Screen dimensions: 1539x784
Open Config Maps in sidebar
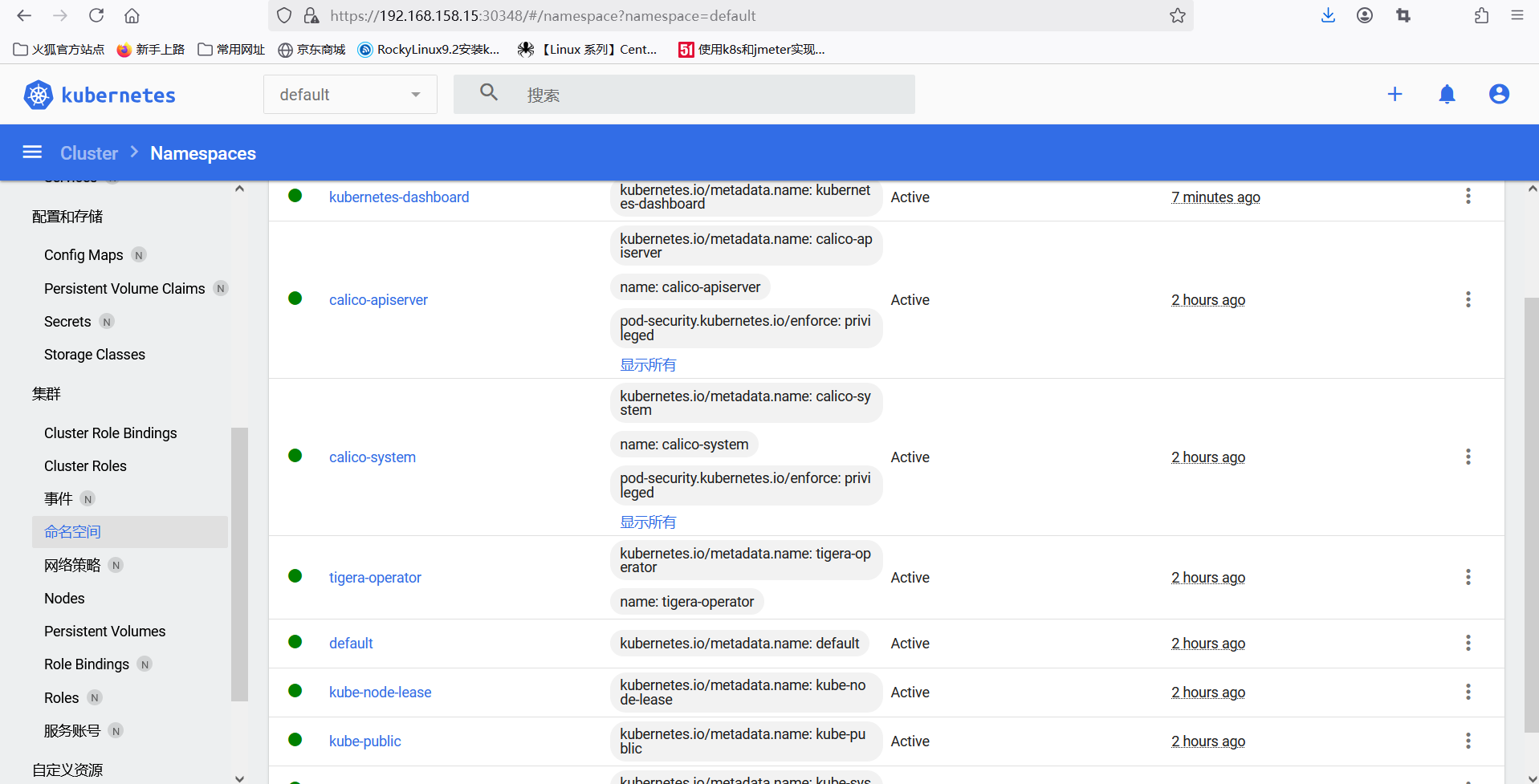[x=83, y=255]
